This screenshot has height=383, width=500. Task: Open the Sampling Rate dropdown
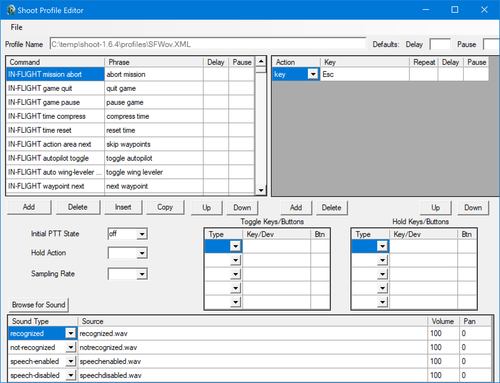(142, 274)
